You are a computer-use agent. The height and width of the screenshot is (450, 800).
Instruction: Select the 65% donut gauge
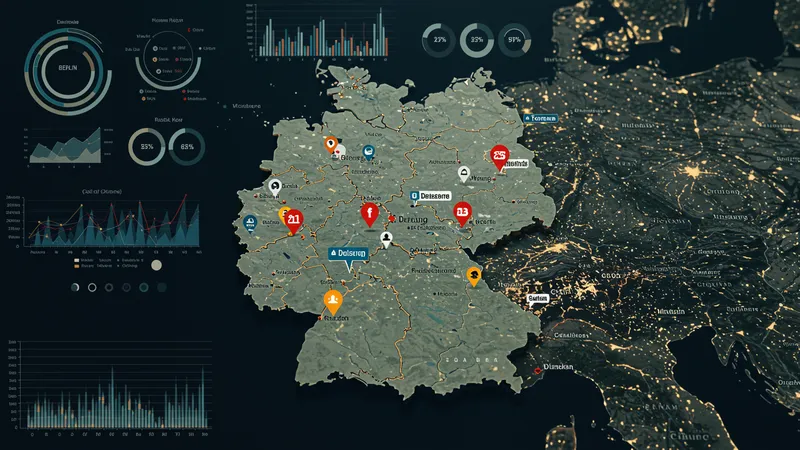[186, 147]
